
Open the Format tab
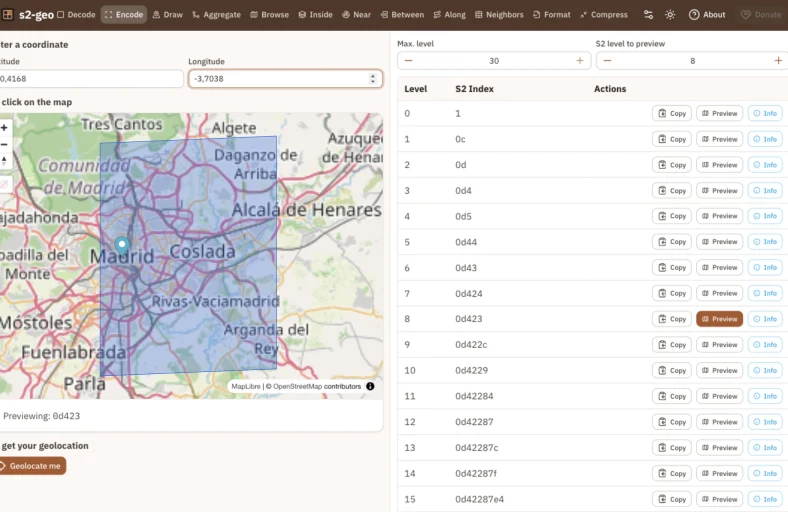coord(552,15)
